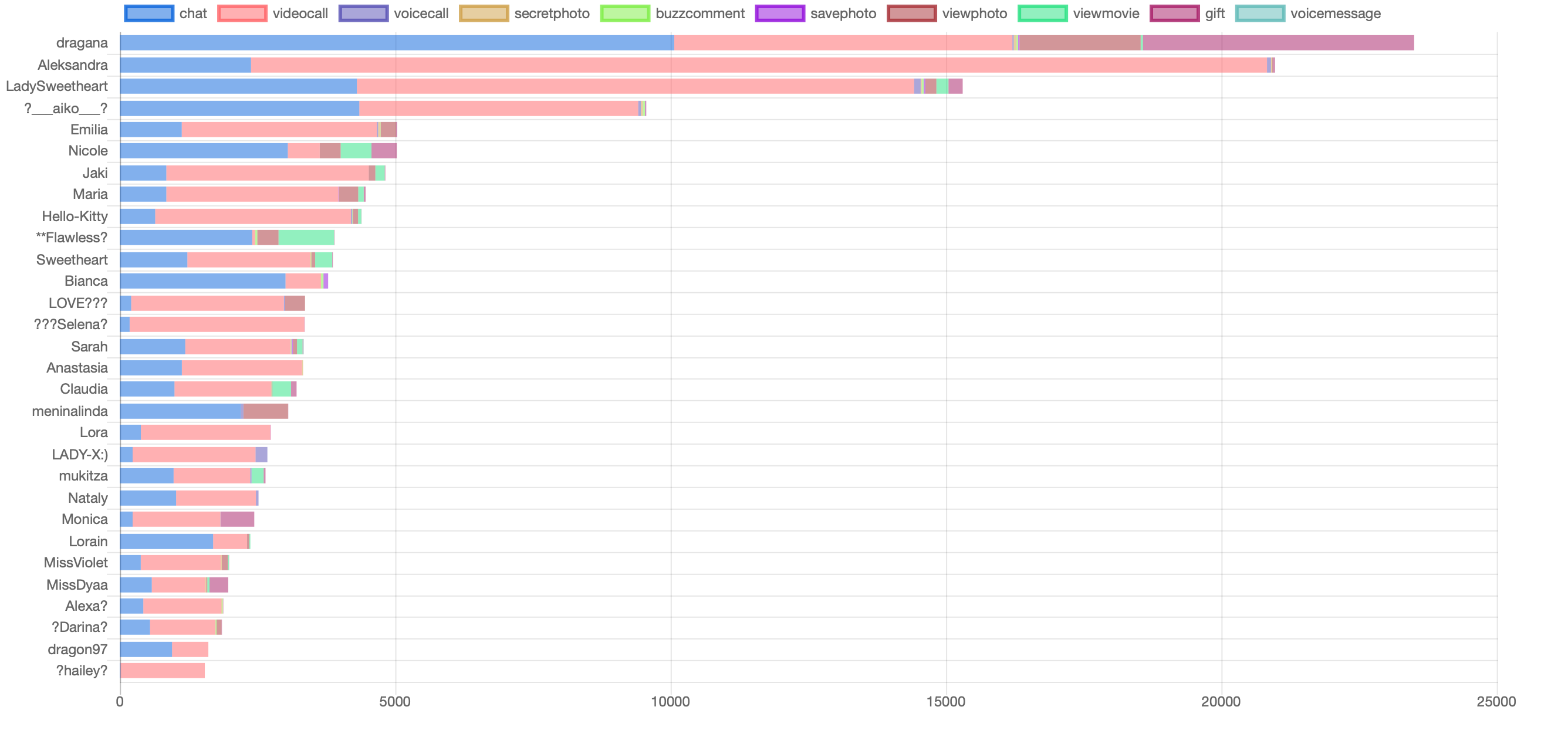Toggle the chat legend swatch
This screenshot has height=744, width=1568.
pyautogui.click(x=148, y=13)
